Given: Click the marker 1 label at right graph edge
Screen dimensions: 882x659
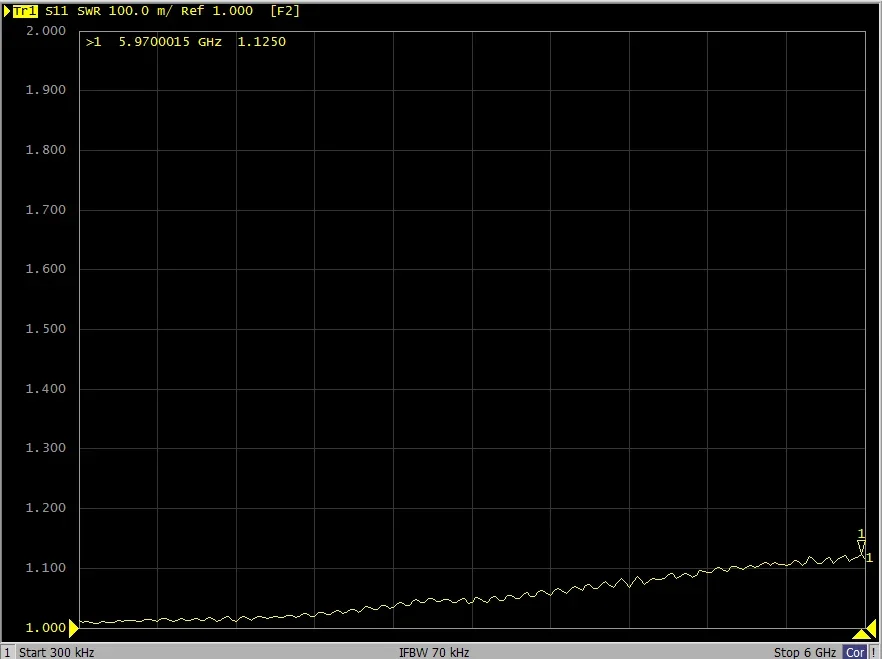Looking at the screenshot, I should point(870,558).
